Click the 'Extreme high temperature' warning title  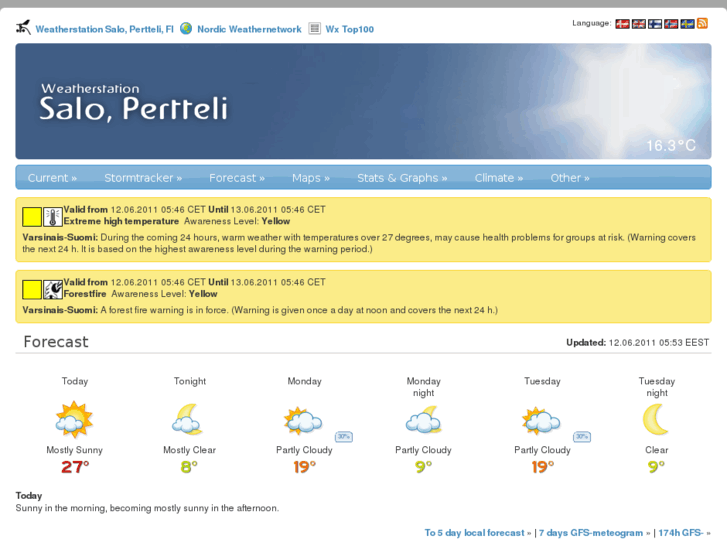coord(121,221)
